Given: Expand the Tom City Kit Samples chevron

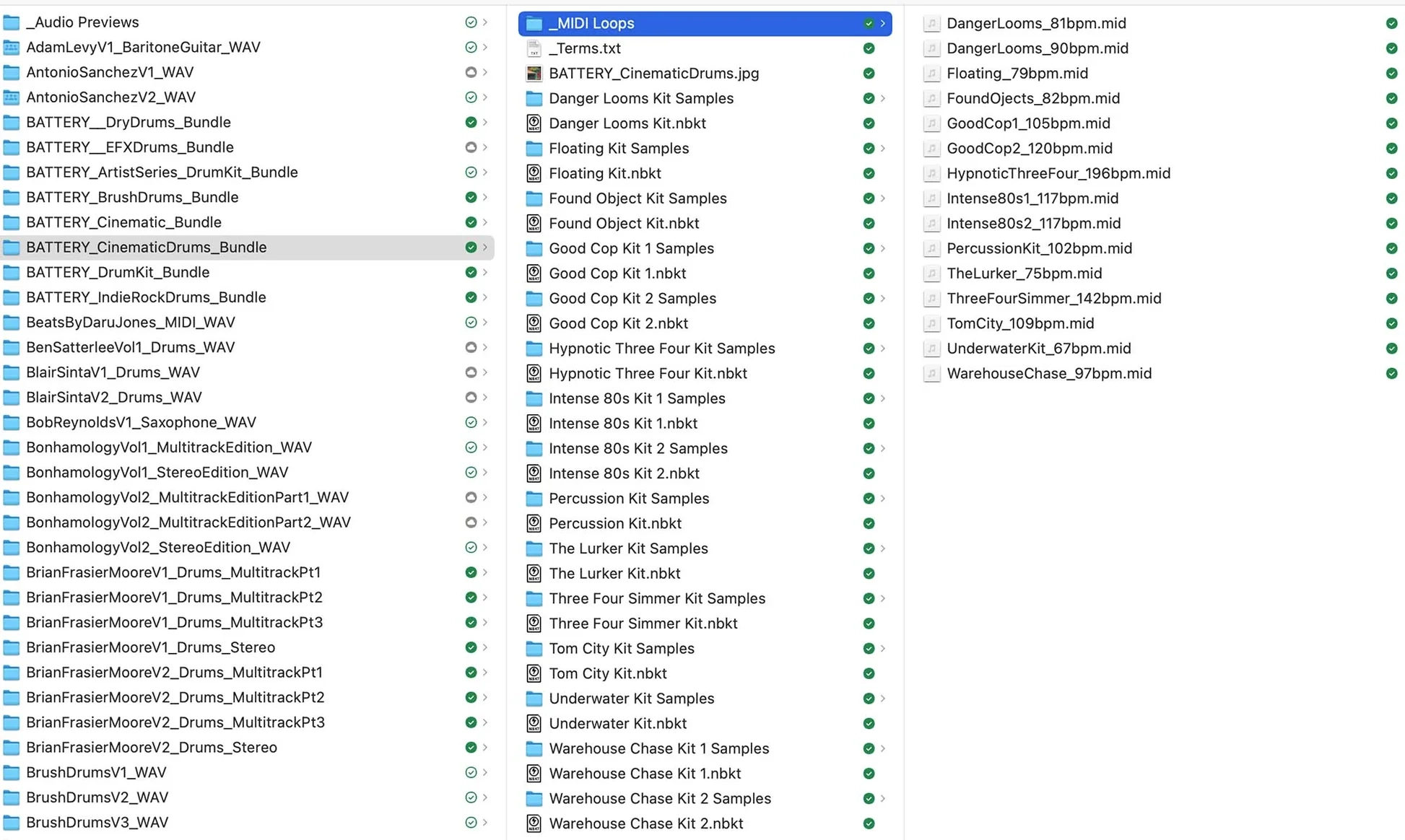Looking at the screenshot, I should (x=882, y=649).
